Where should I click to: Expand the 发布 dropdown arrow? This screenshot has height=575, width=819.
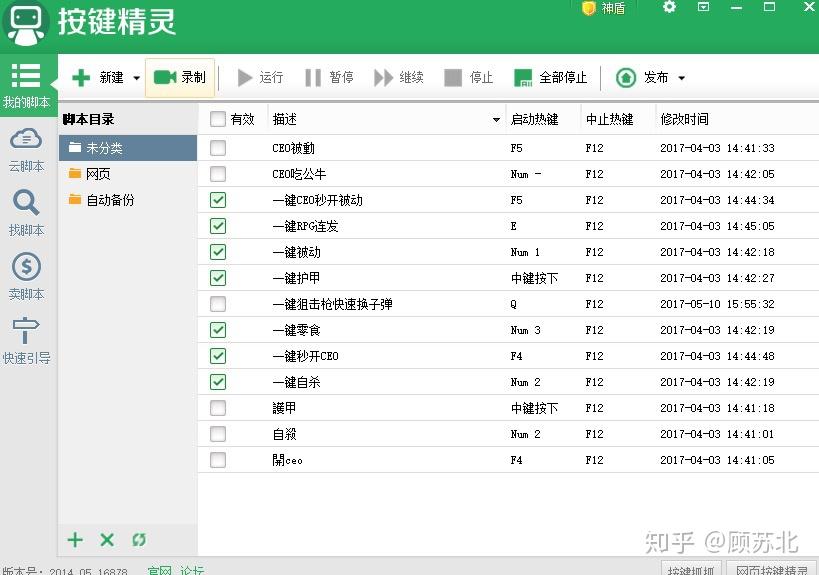[682, 78]
